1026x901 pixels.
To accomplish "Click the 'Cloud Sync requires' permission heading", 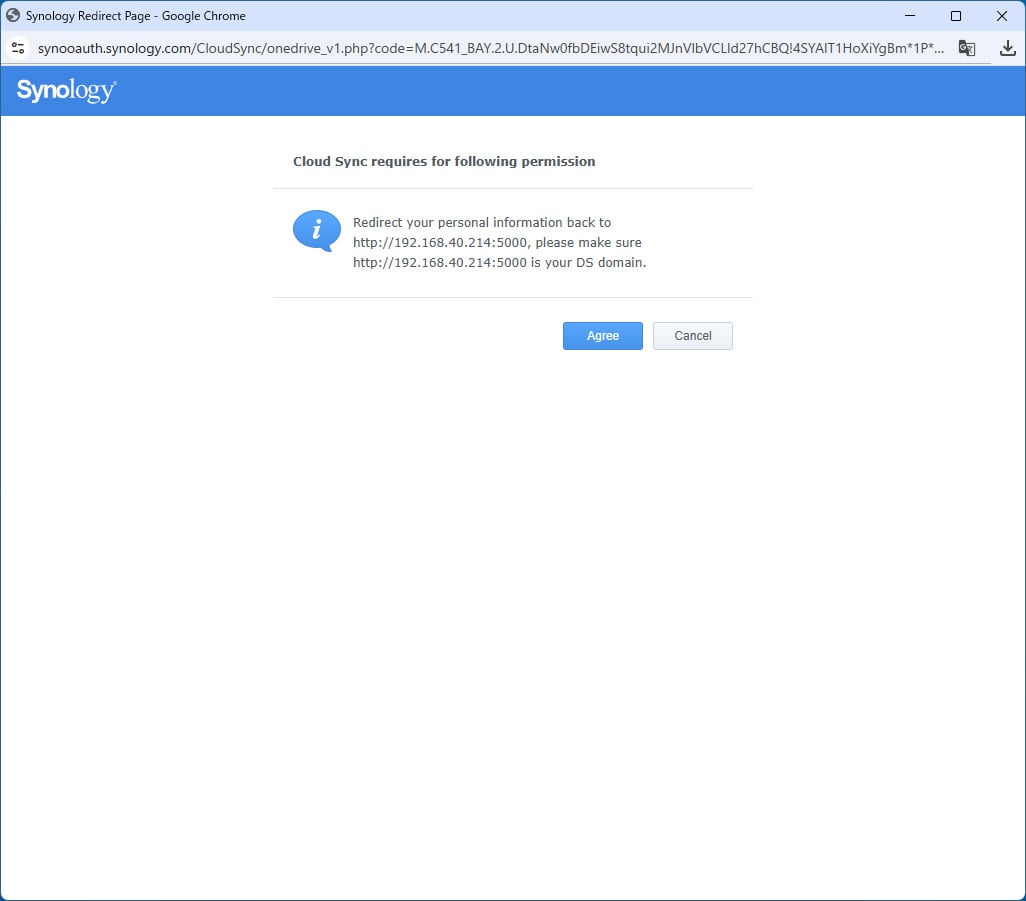I will (443, 161).
